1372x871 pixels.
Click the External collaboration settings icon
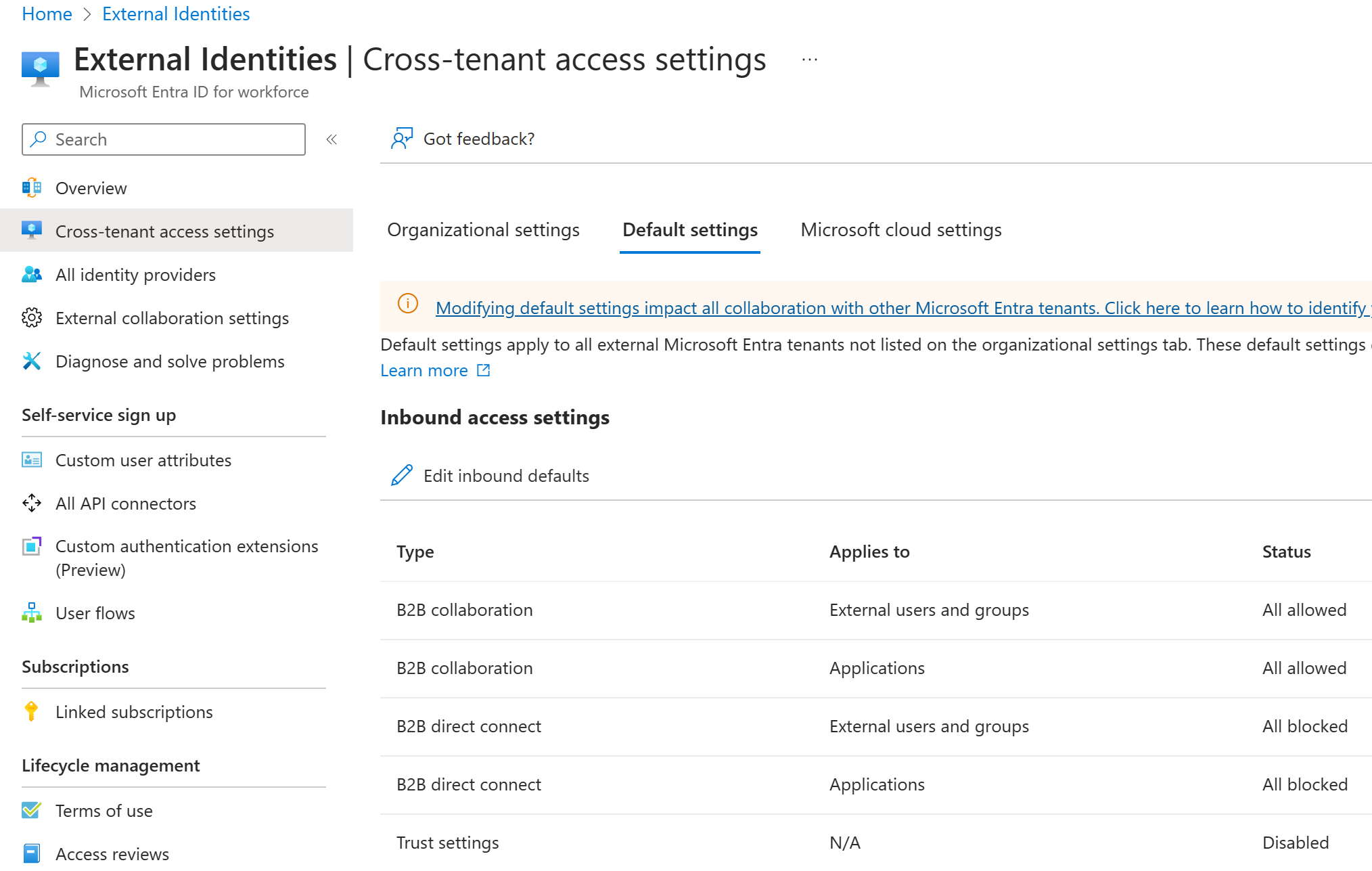(x=29, y=317)
